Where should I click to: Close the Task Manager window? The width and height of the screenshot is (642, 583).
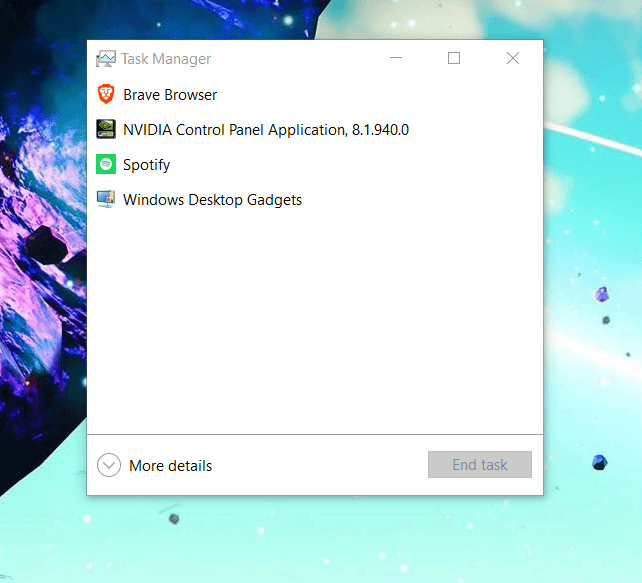point(513,58)
